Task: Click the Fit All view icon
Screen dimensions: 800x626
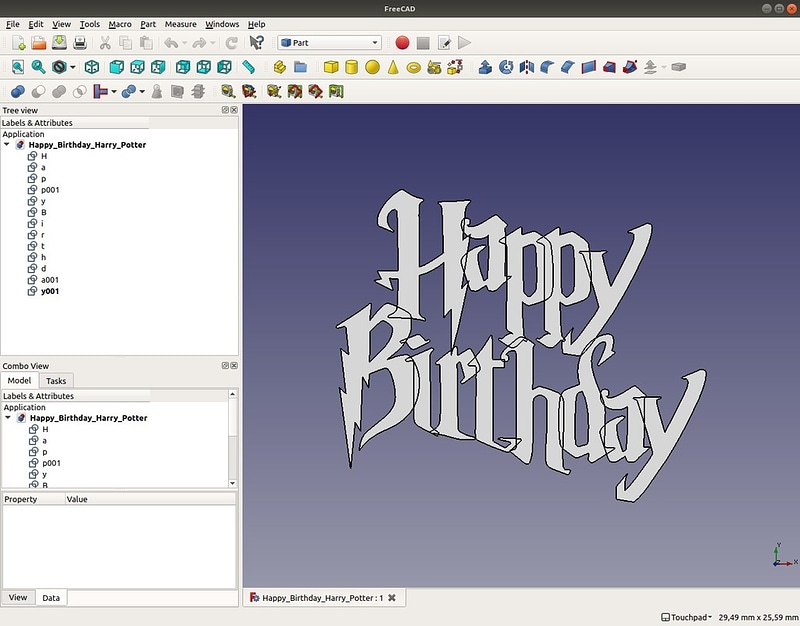Action: [x=18, y=67]
